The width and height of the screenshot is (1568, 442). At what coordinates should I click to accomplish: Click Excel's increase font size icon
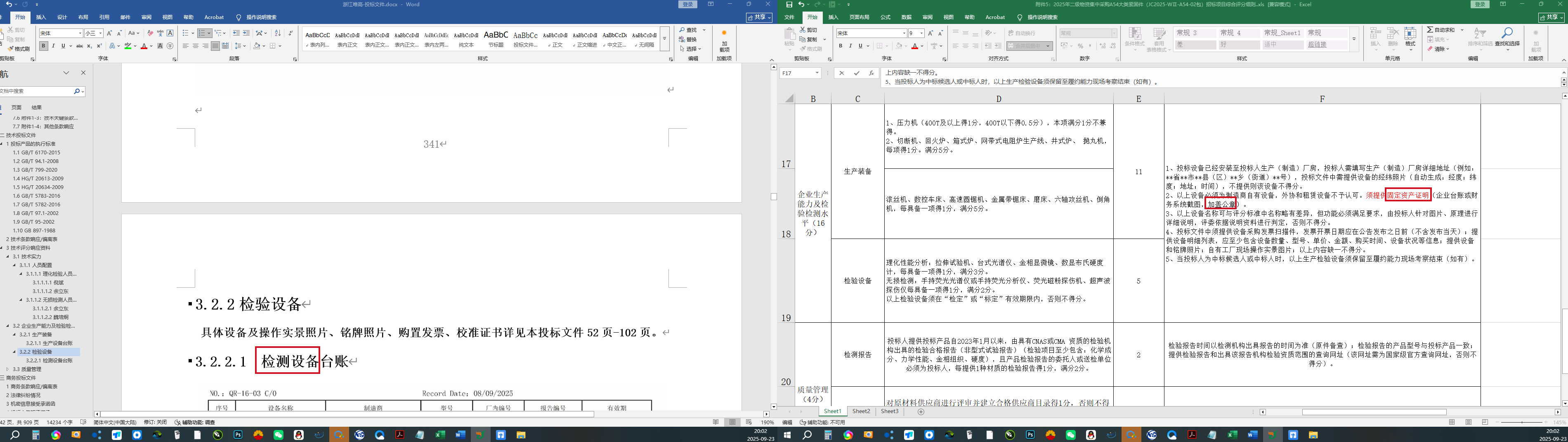[931, 33]
